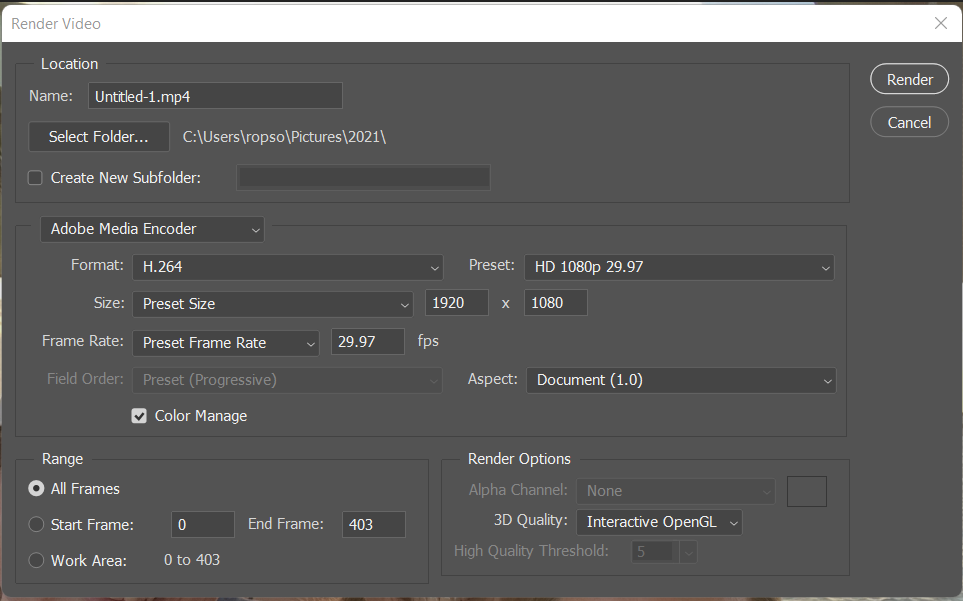
Task: Open the Format dropdown showing H.264
Action: pyautogui.click(x=287, y=267)
